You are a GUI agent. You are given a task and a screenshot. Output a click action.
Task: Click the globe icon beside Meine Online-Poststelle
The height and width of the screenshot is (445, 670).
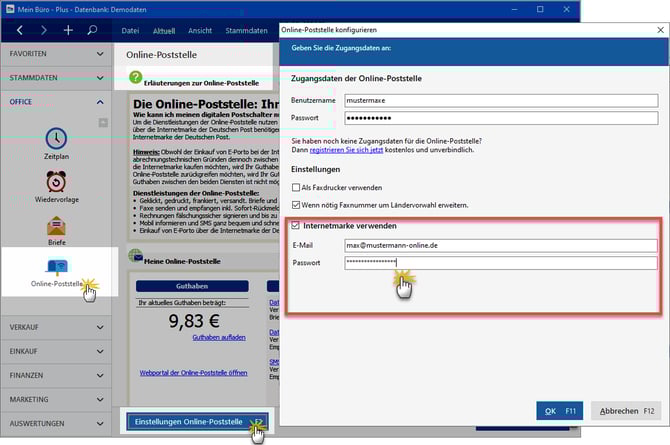(x=135, y=256)
